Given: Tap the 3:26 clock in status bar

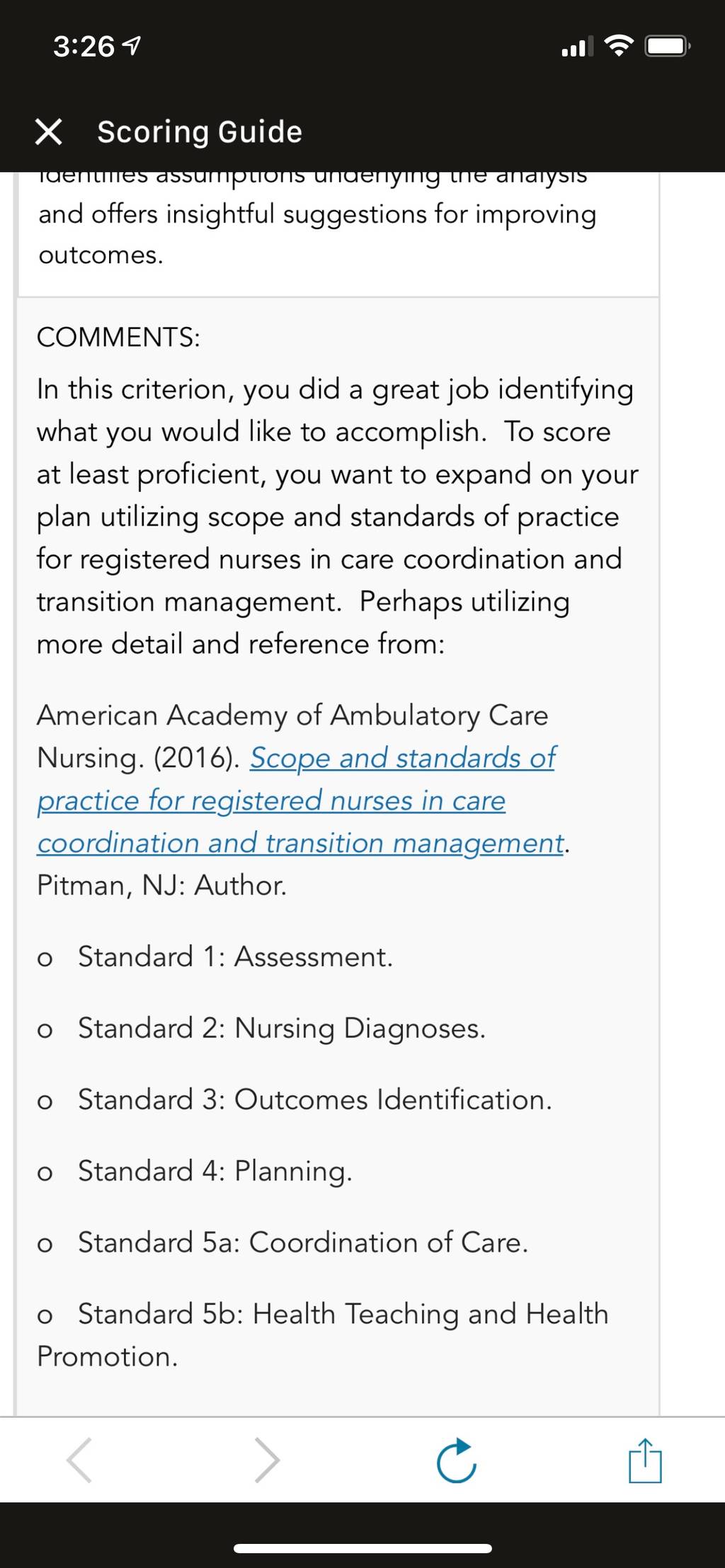Looking at the screenshot, I should [x=84, y=47].
